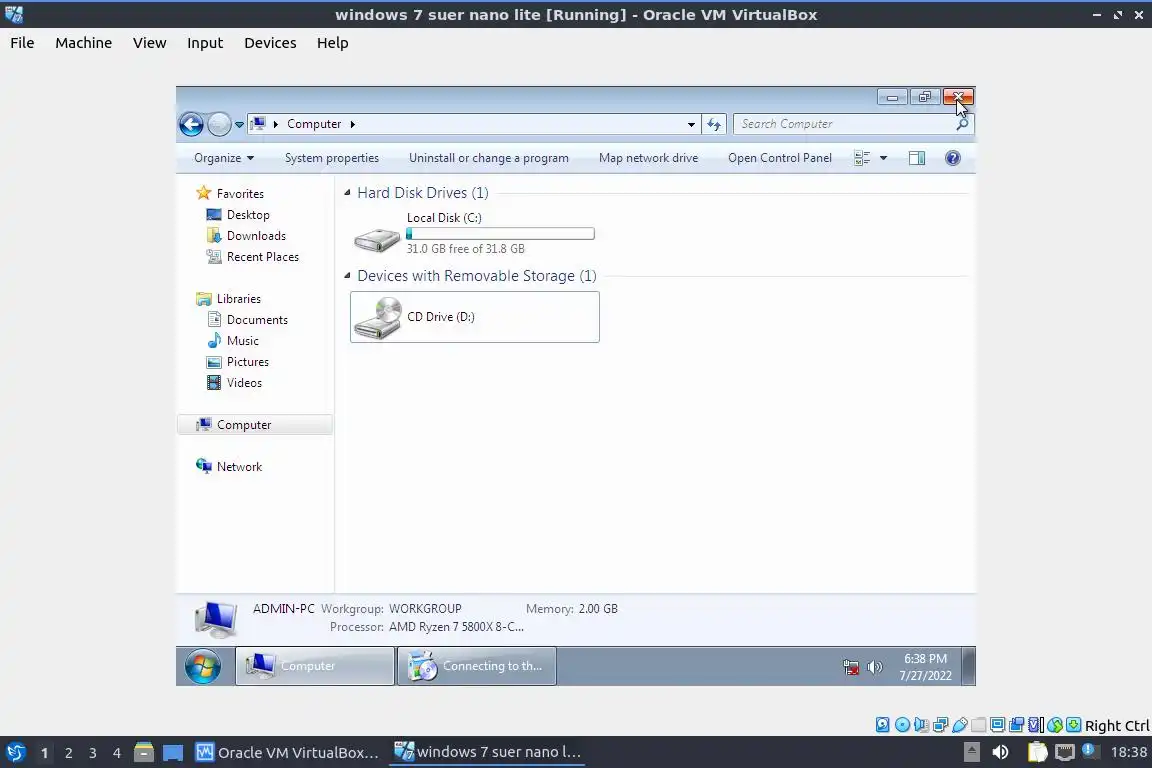Click the 'Connecting to th...' taskbar button
Screen dimensions: 1152x768
477,666
